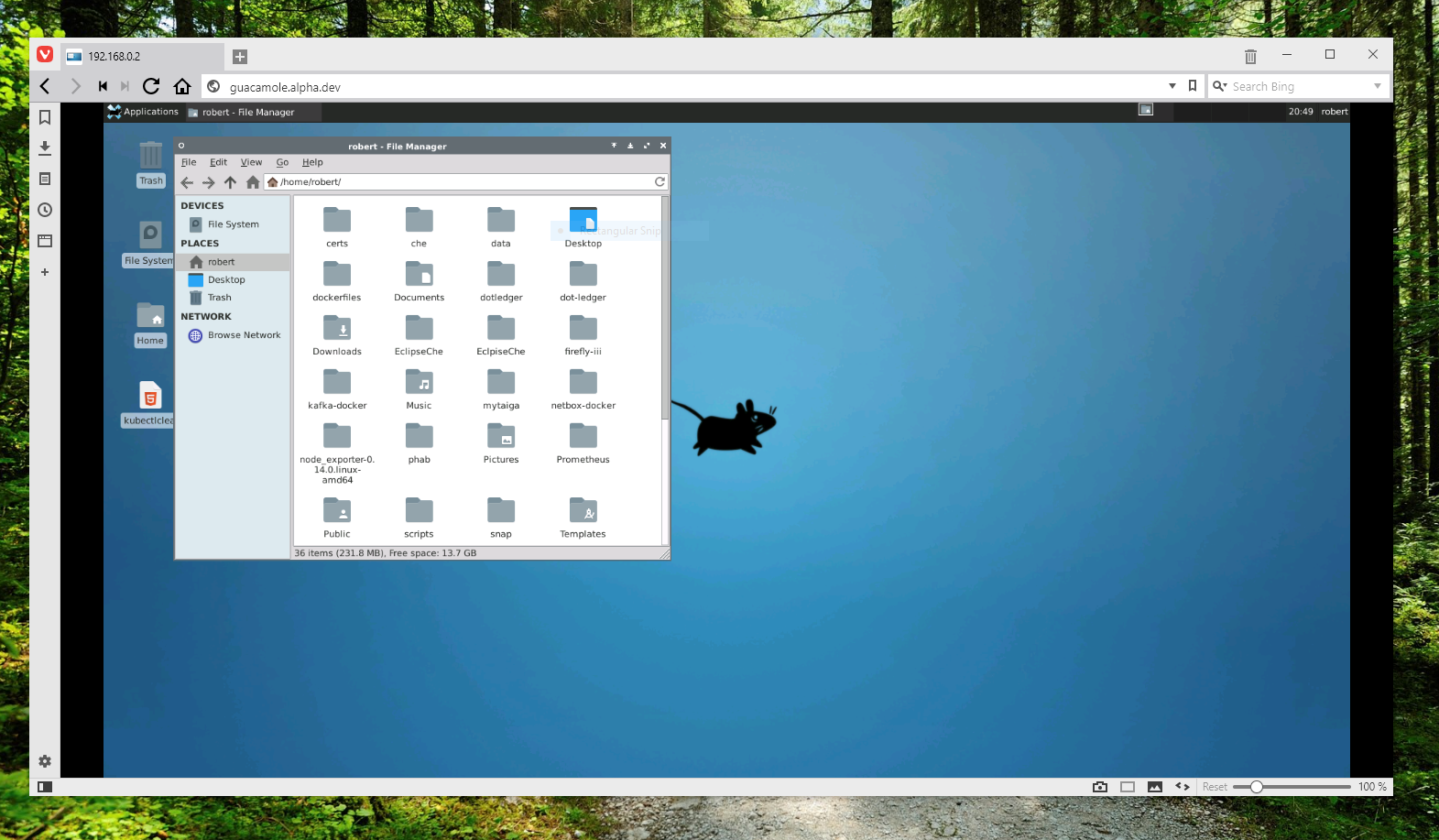1439x840 pixels.
Task: Open the phab folder
Action: tap(419, 442)
